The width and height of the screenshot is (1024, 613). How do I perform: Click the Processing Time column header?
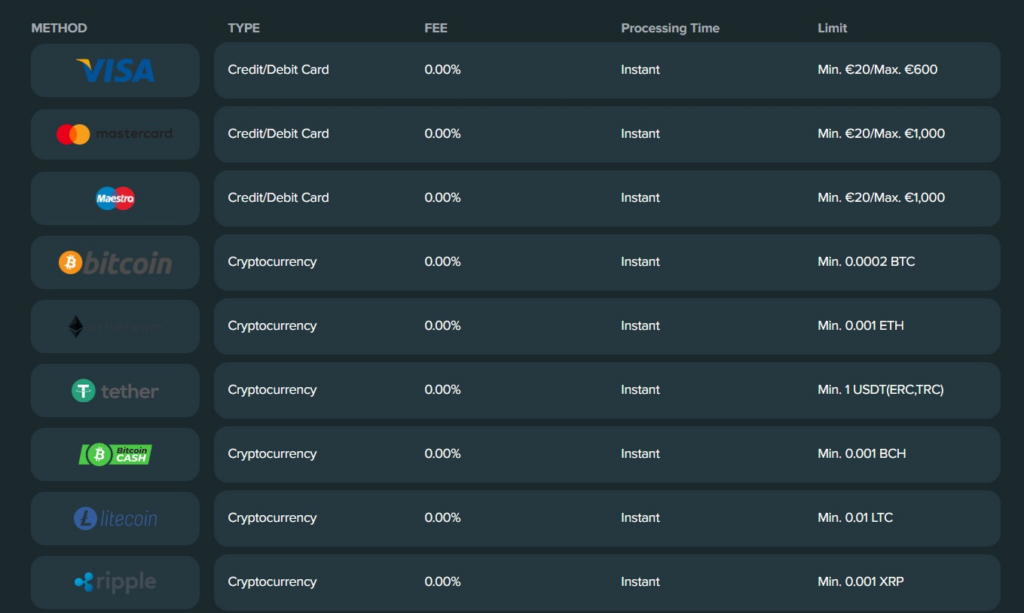click(x=670, y=28)
